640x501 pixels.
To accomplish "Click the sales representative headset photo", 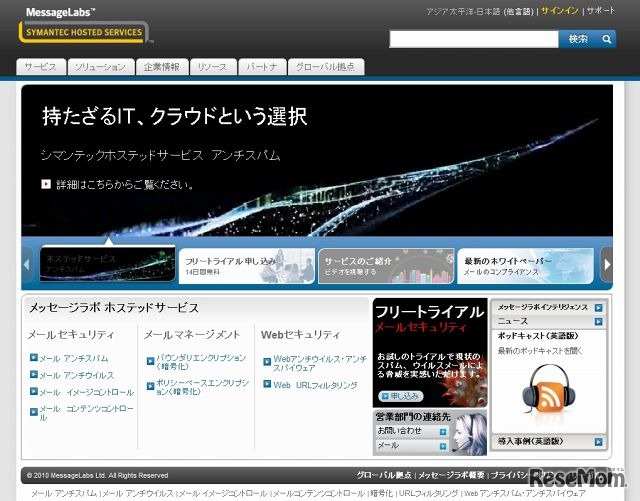I will pyautogui.click(x=469, y=434).
